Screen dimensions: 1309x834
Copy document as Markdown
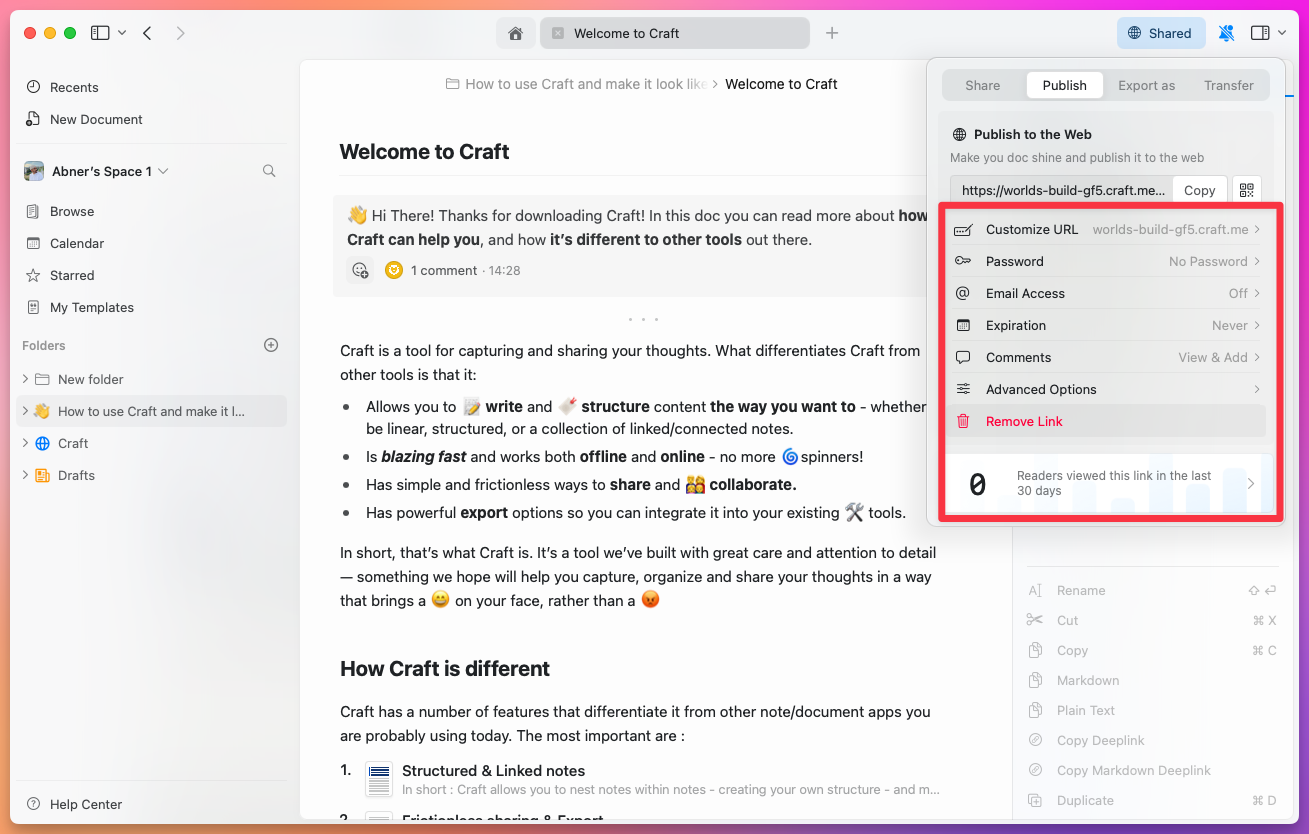[x=1088, y=680]
